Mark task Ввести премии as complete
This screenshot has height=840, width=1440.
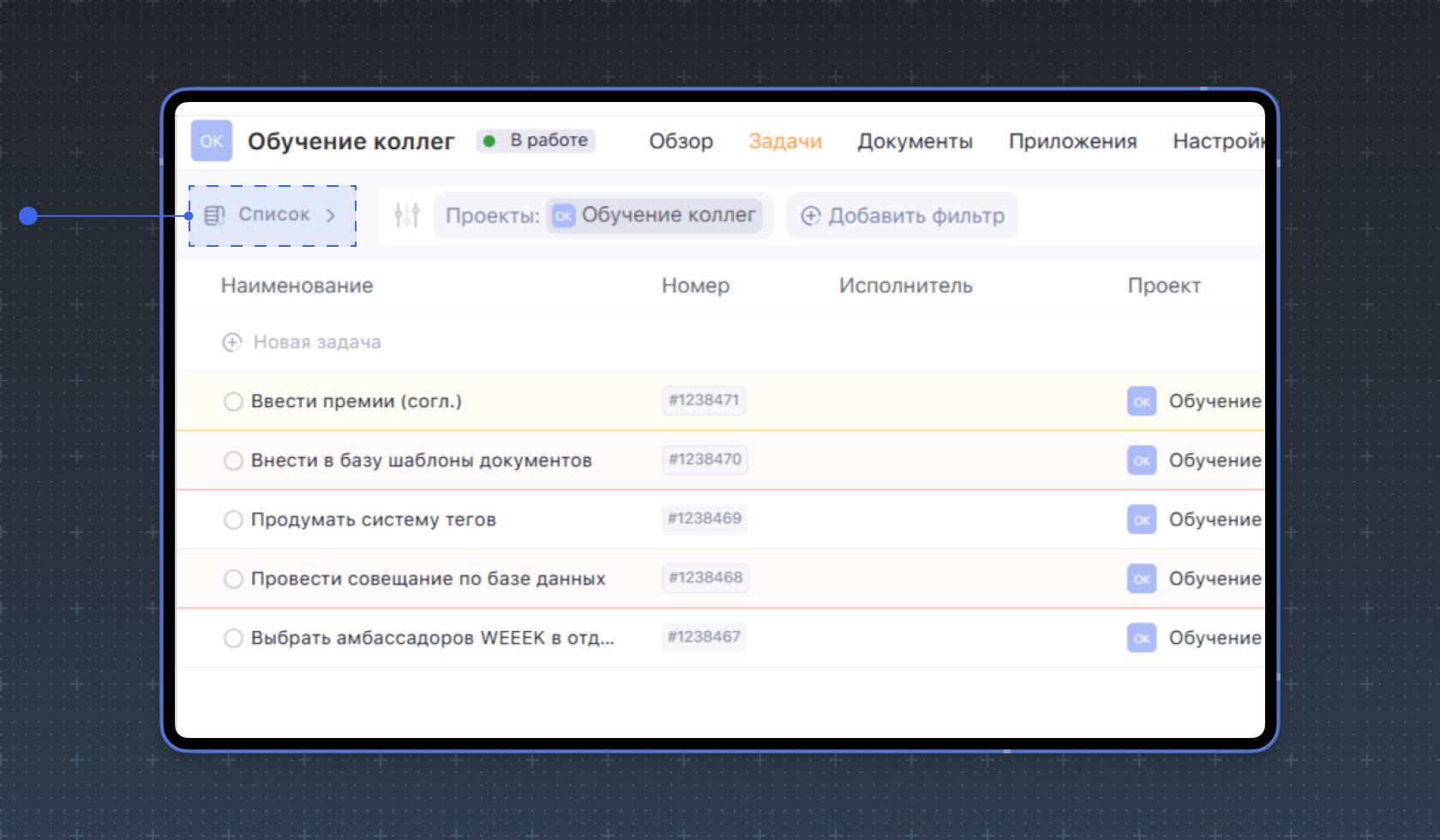pos(232,400)
